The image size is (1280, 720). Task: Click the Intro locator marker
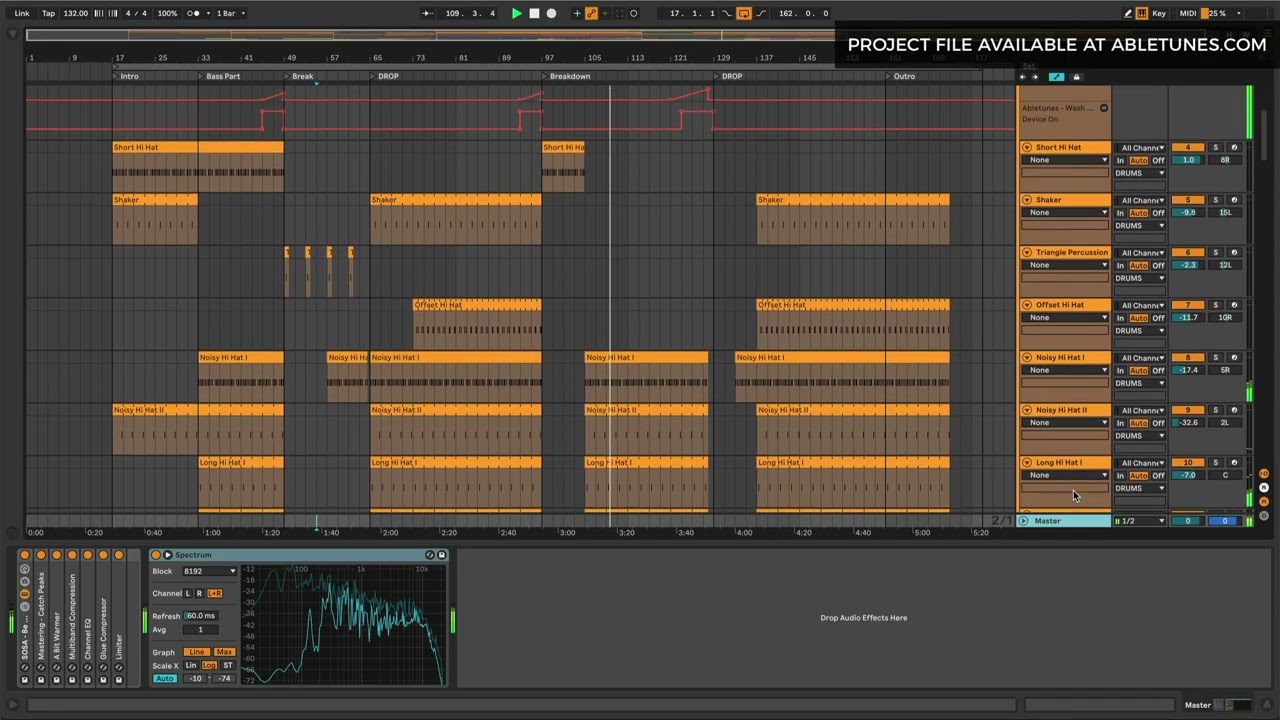pyautogui.click(x=126, y=76)
